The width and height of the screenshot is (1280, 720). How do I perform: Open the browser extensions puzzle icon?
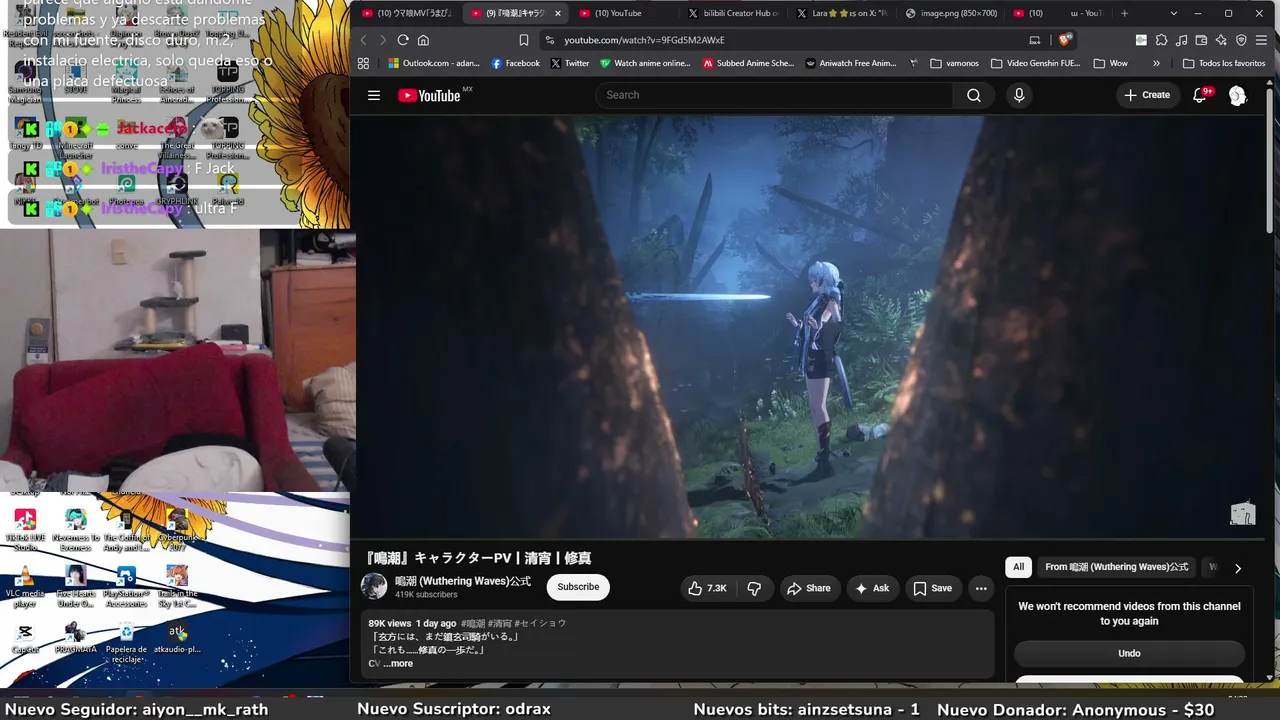[x=1161, y=40]
